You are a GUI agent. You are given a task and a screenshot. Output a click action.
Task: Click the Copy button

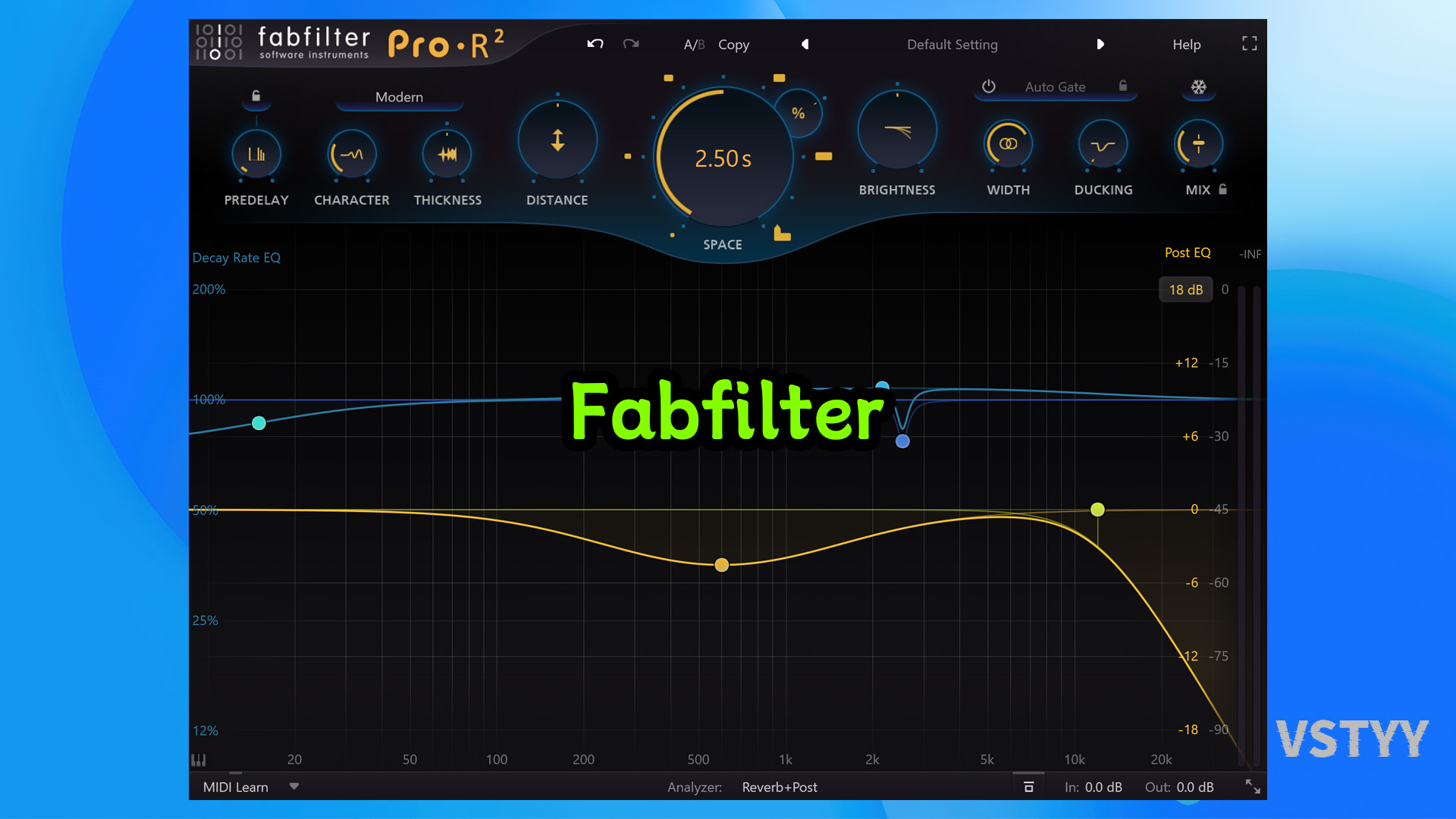coord(733,45)
